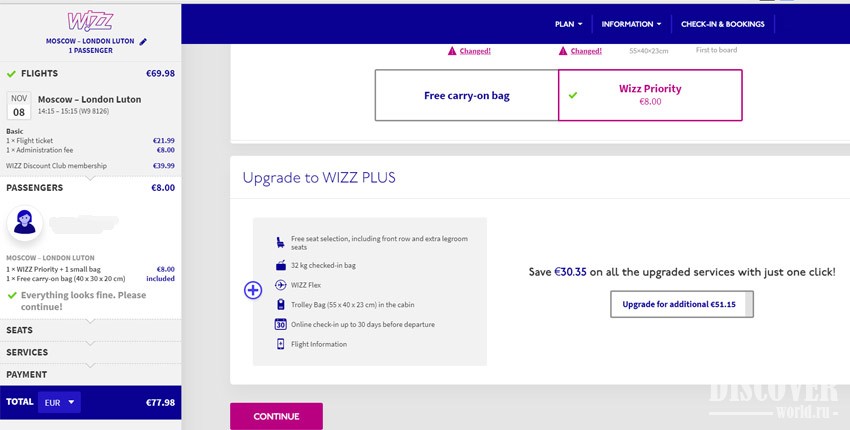Viewport: 850px width, 430px height.
Task: Click Upgrade for additional €51.15 button
Action: tap(682, 304)
